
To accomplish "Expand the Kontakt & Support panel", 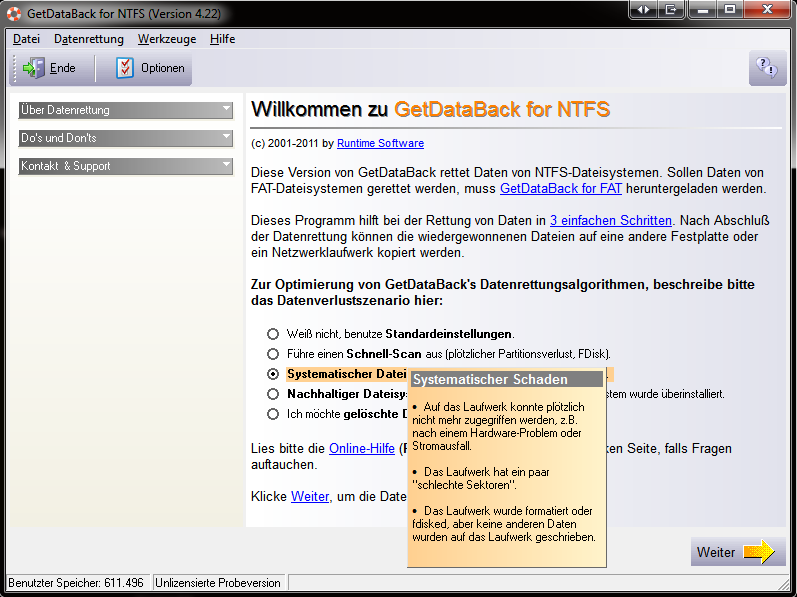I will (126, 166).
